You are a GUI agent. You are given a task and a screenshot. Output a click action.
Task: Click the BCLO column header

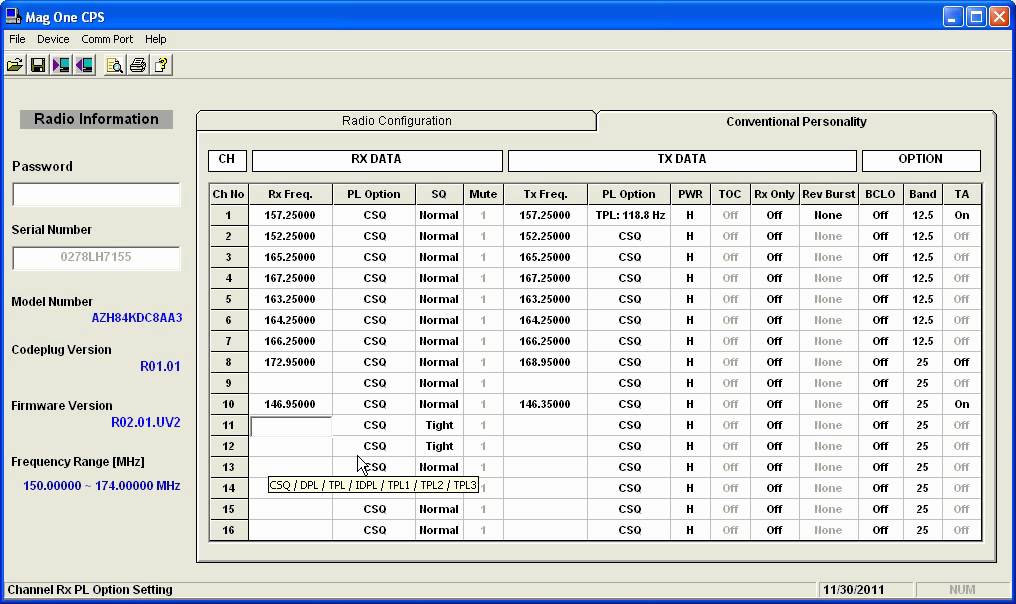[x=880, y=194]
